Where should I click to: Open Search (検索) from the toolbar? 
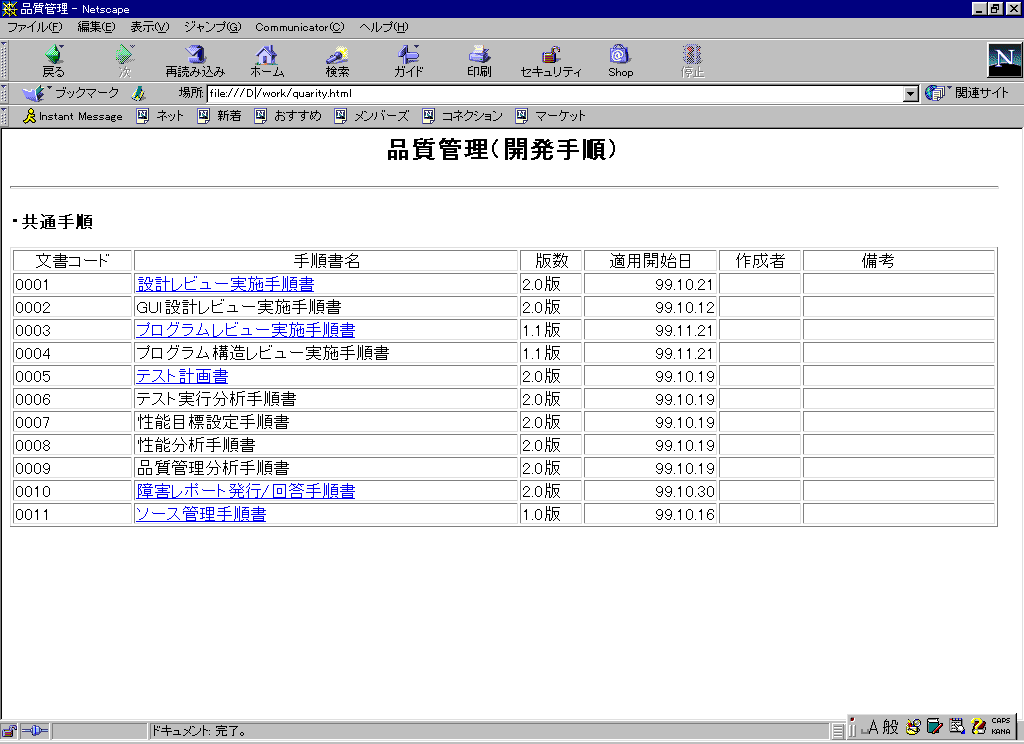coord(337,60)
